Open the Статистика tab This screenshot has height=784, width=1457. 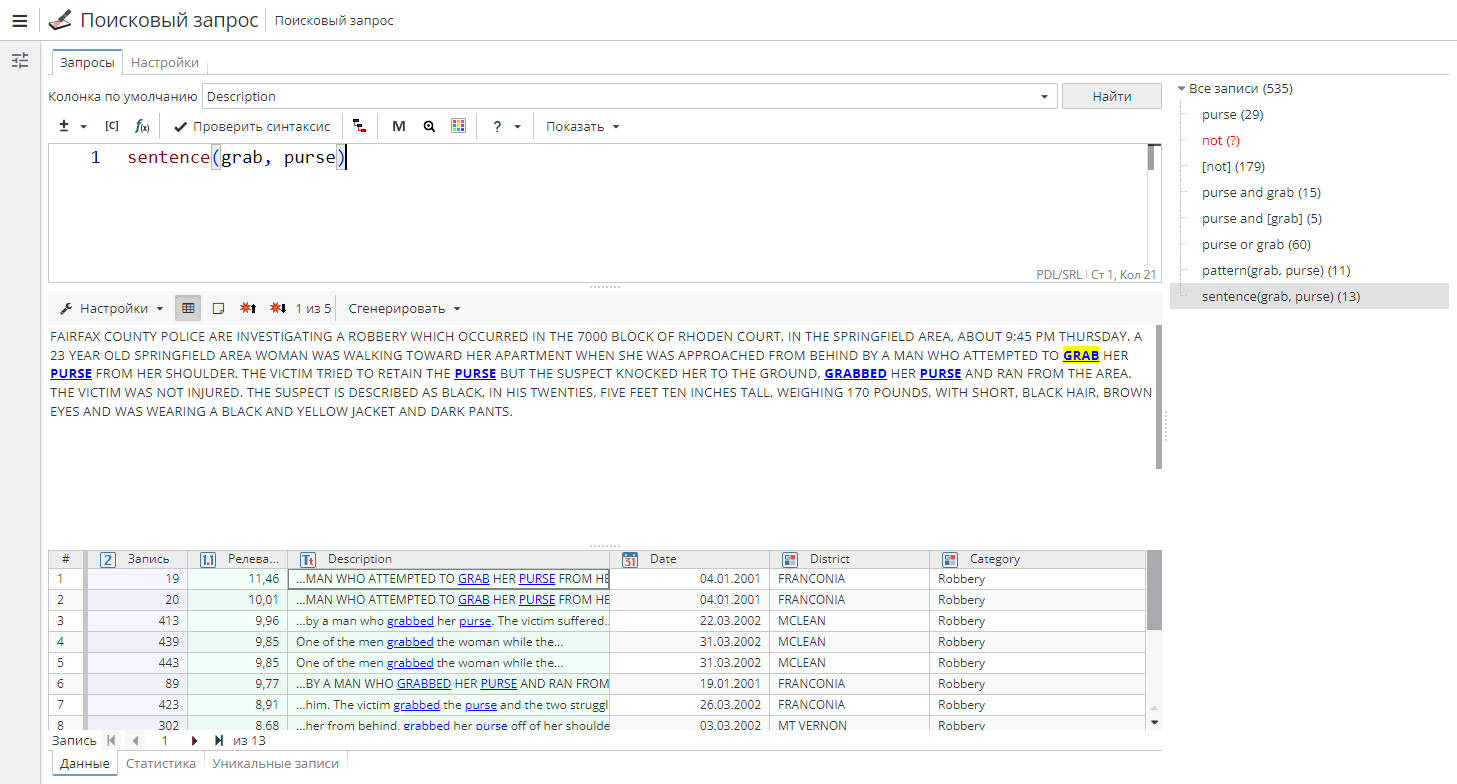(160, 763)
